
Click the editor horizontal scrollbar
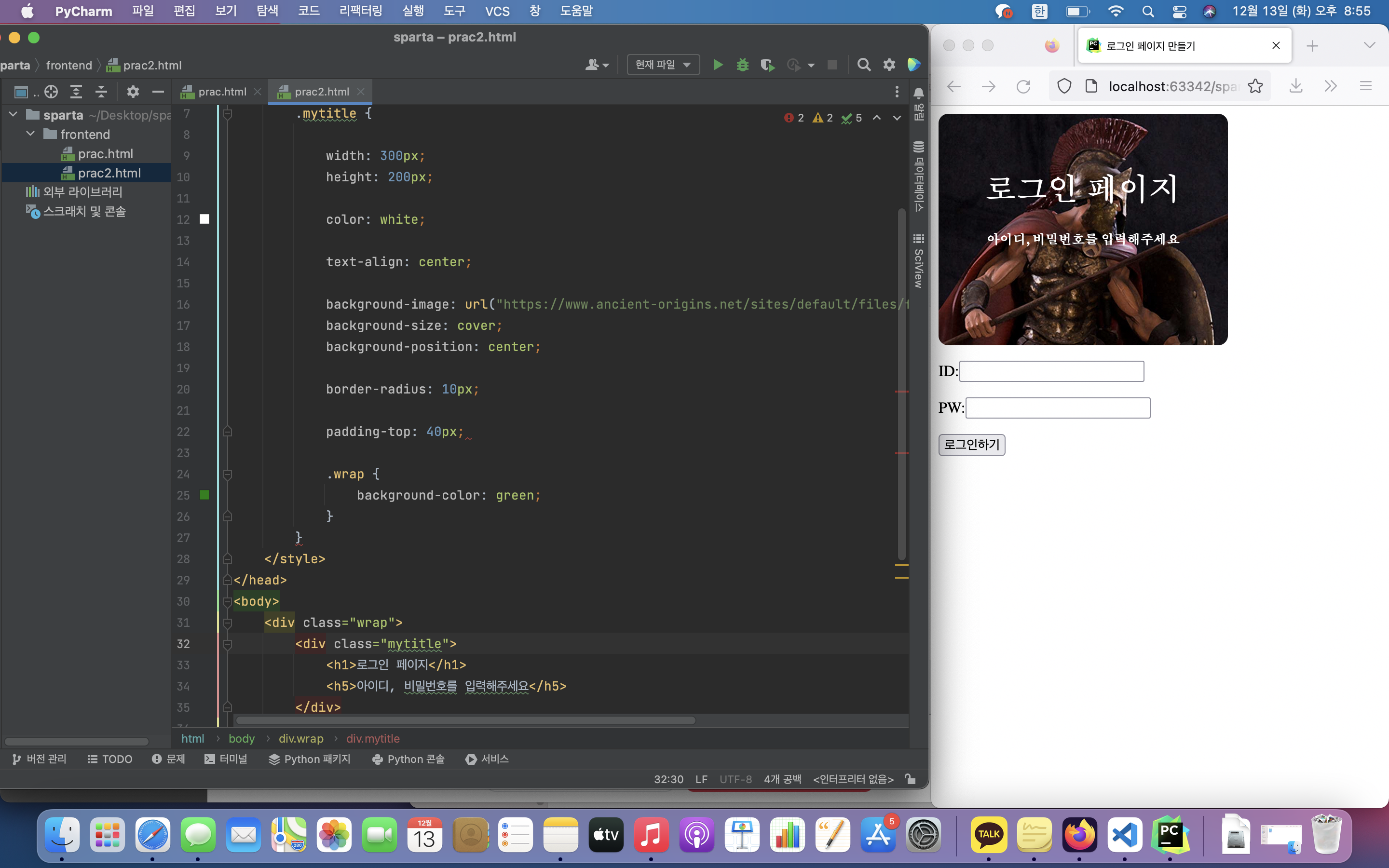[x=465, y=720]
